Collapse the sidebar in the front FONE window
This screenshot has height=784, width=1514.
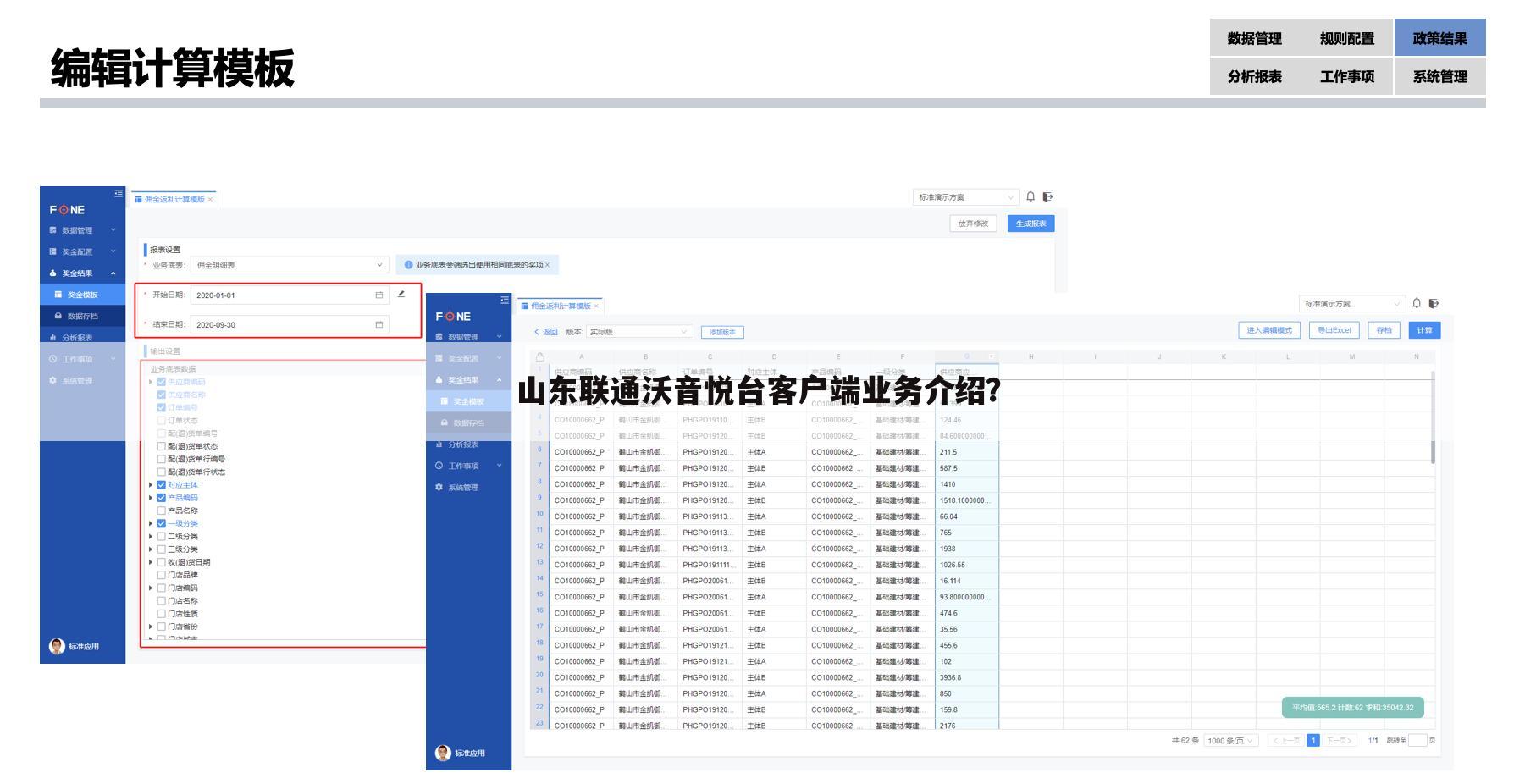pos(506,301)
